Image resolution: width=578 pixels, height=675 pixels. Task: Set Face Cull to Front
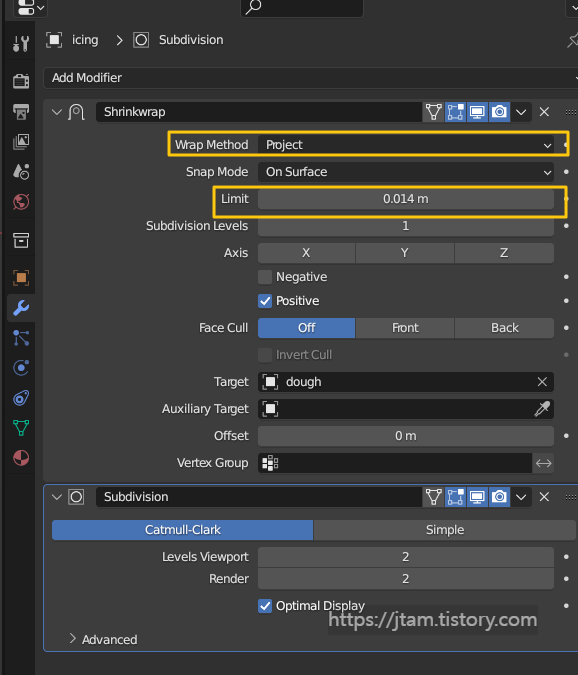point(405,328)
